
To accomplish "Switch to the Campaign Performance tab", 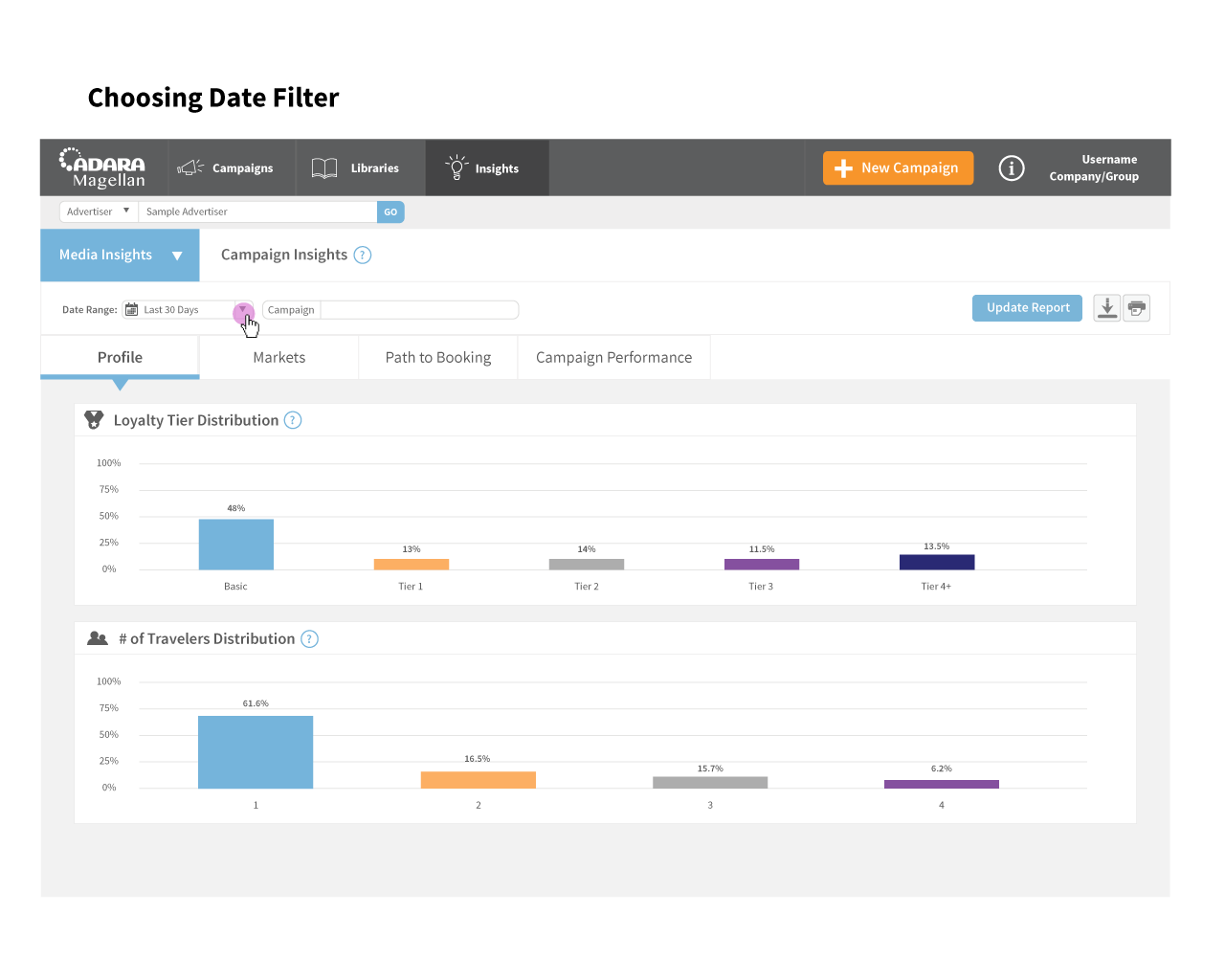I will [x=614, y=358].
